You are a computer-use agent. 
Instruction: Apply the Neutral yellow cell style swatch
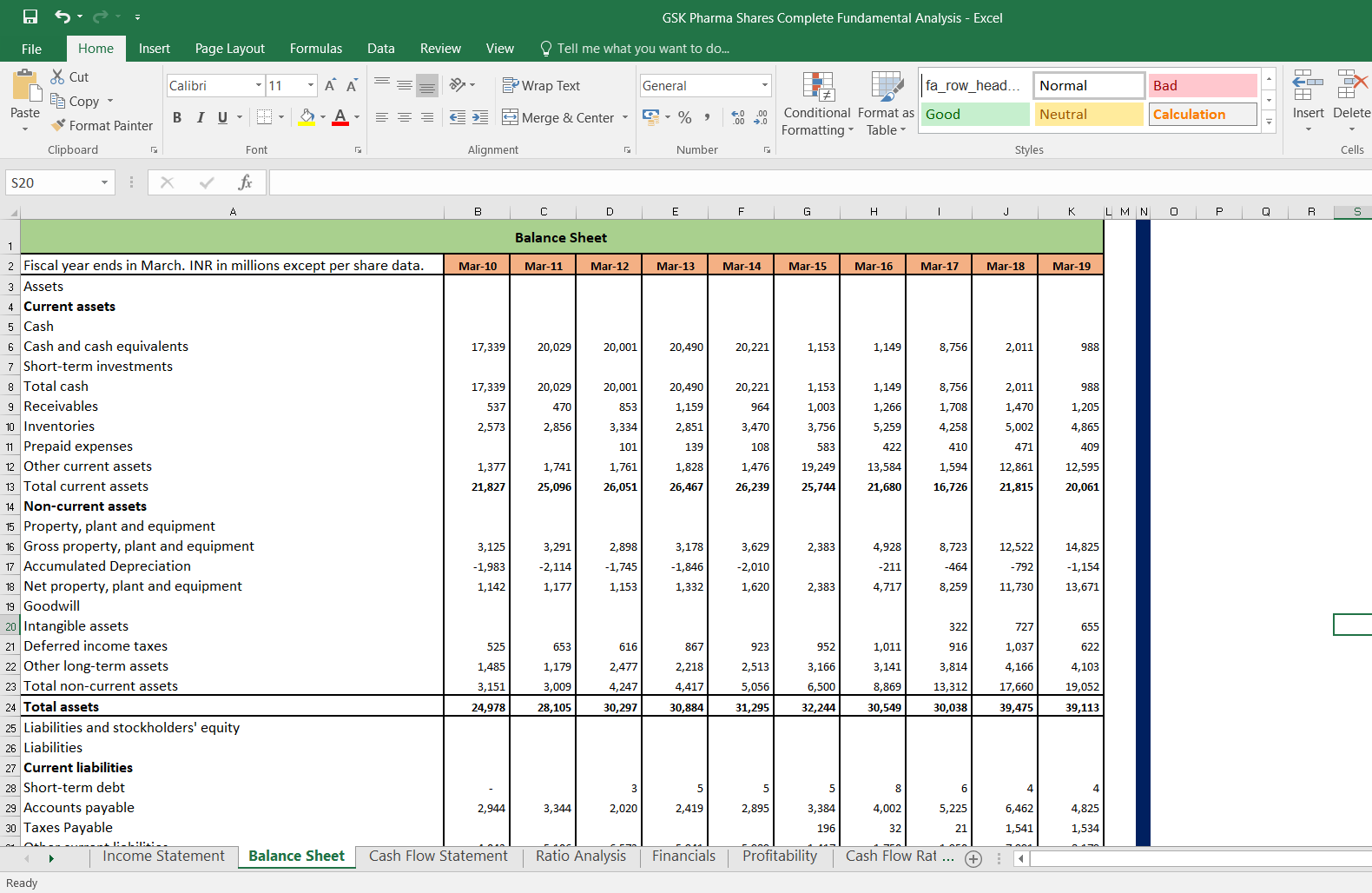(x=1089, y=114)
